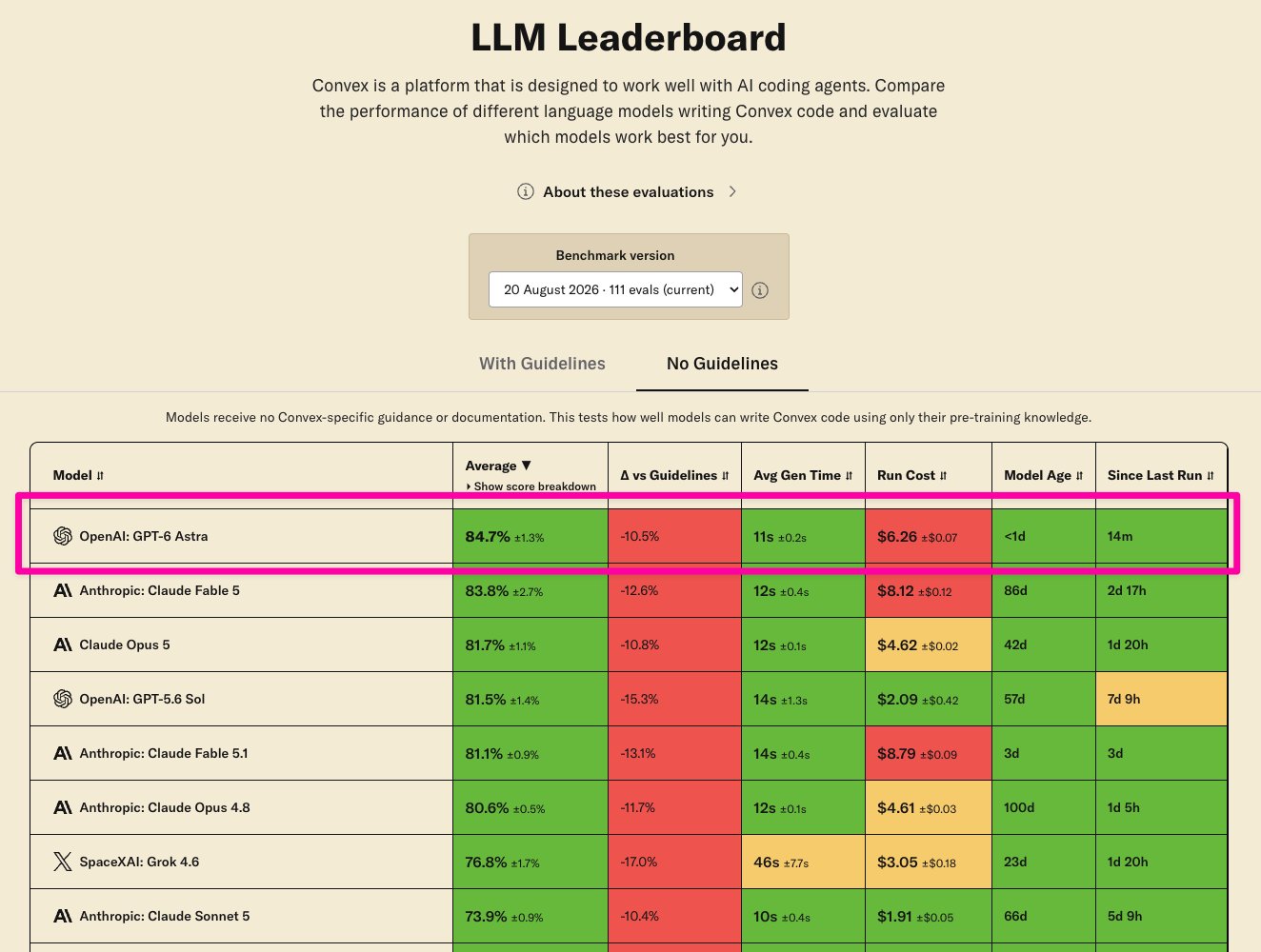The height and width of the screenshot is (952, 1261).
Task: Click the info icon next to benchmark version dropdown
Action: point(760,290)
